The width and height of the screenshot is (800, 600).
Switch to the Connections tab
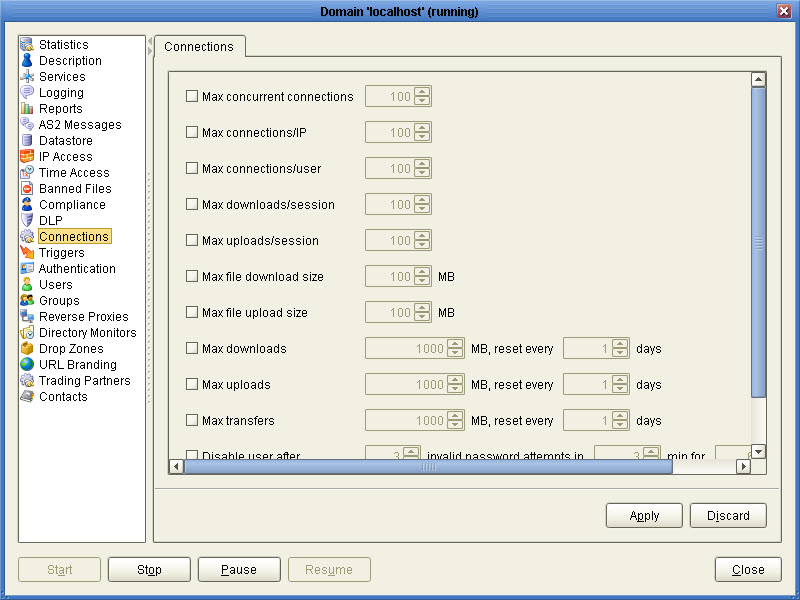[199, 46]
